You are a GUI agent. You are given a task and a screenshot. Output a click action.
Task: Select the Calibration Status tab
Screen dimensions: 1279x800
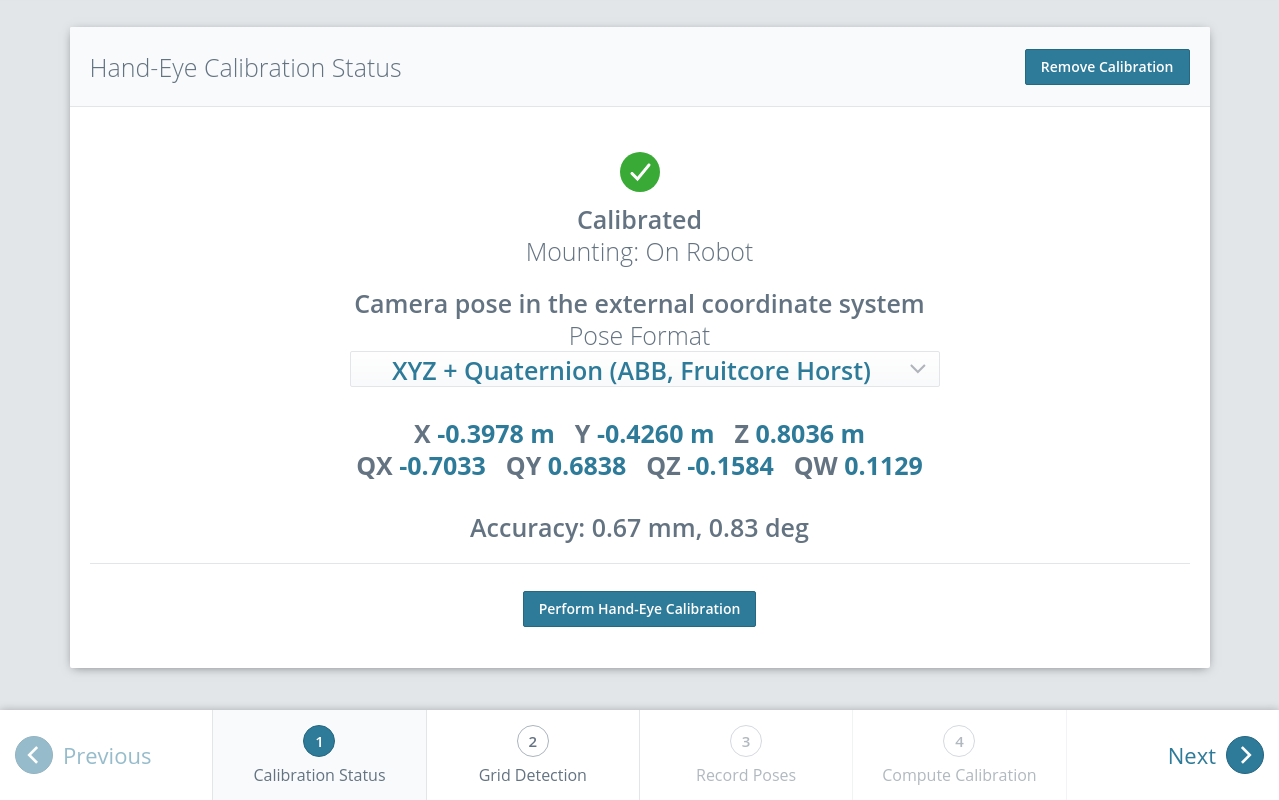click(319, 755)
